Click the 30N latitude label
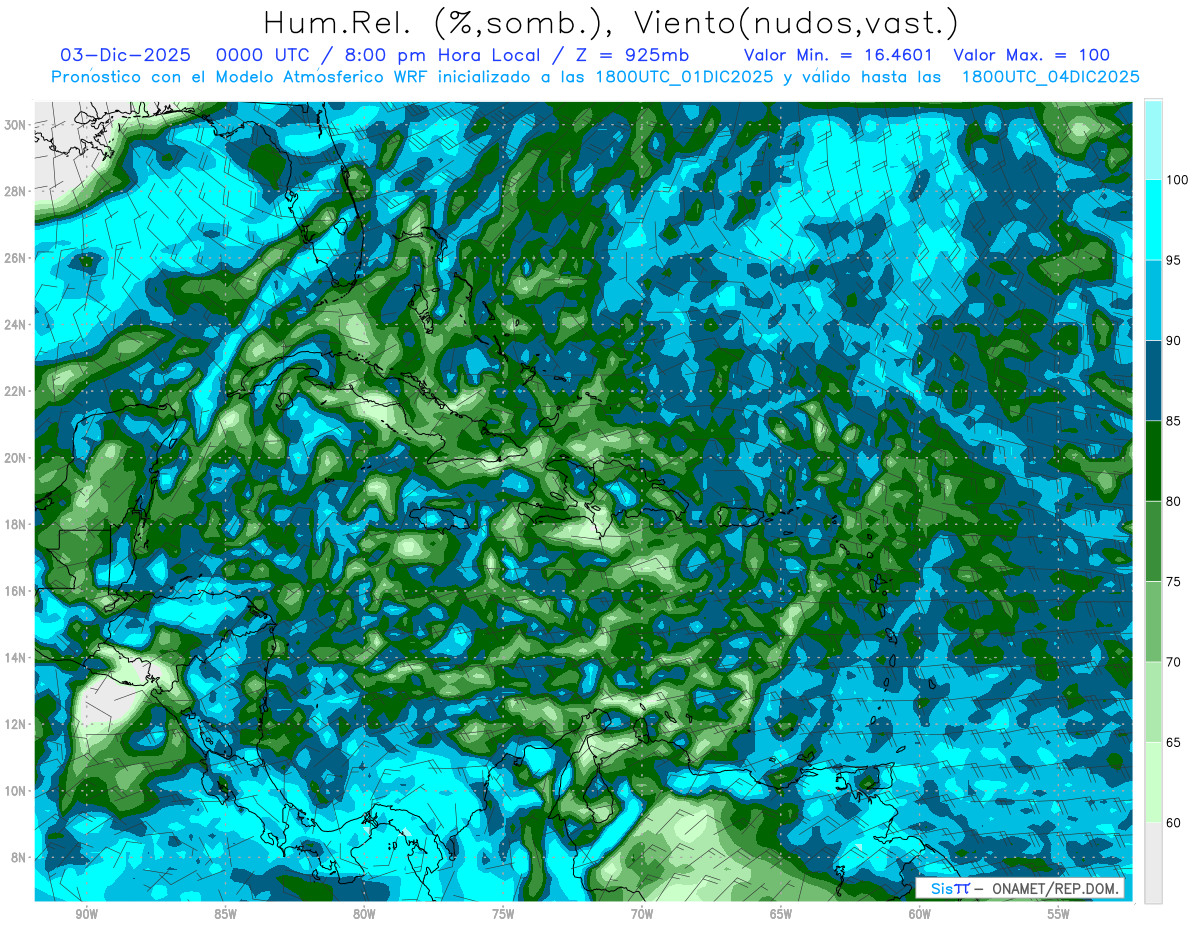 [16, 125]
